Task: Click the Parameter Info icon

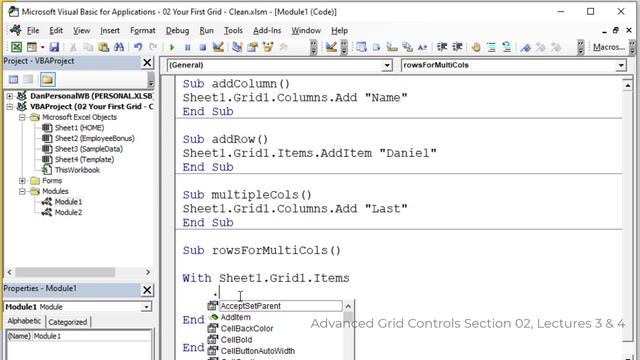Action: pyautogui.click(x=407, y=47)
